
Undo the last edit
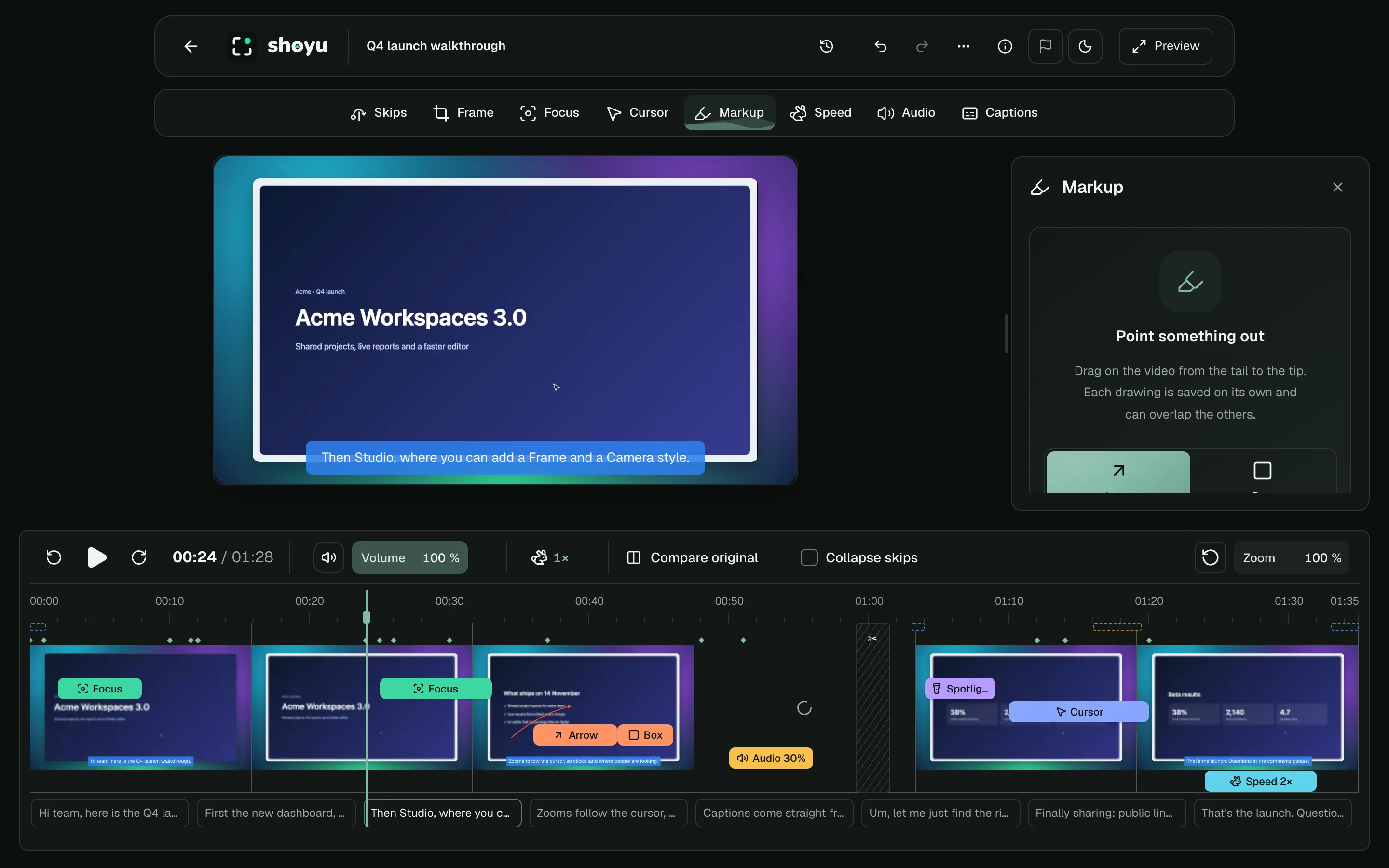pos(881,46)
